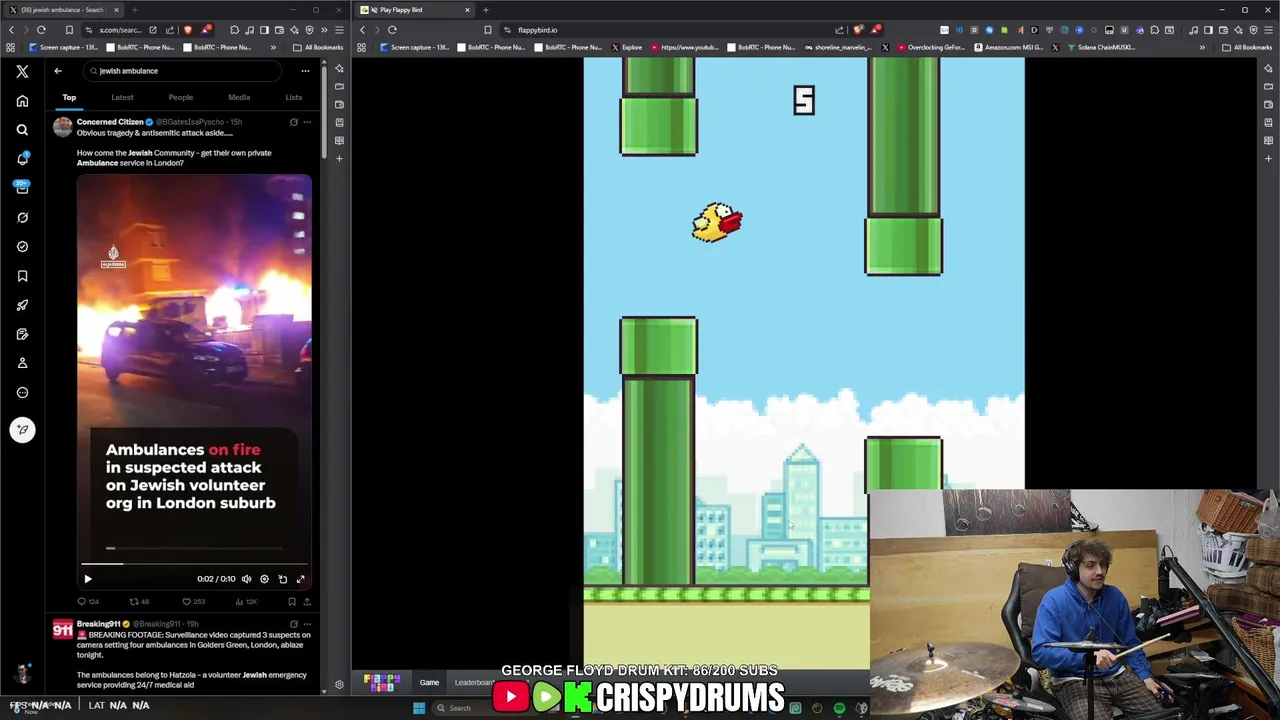
Task: Open sidebar settings gear in left browser
Action: click(339, 685)
